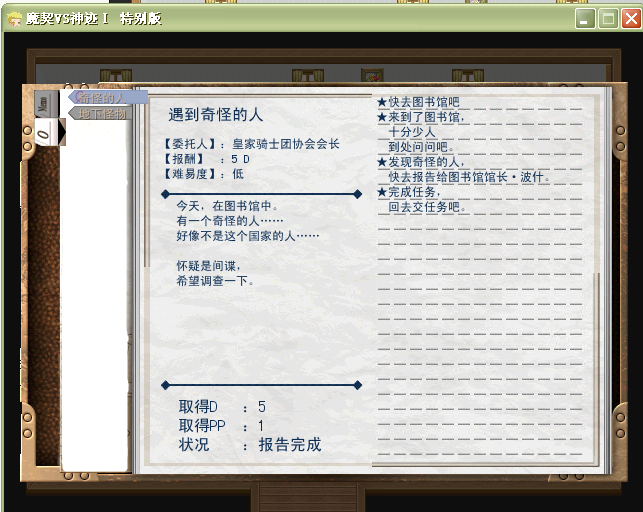Click the log entry ★发现奇怪的人，
Image resolution: width=643 pixels, height=512 pixels.
(421, 162)
